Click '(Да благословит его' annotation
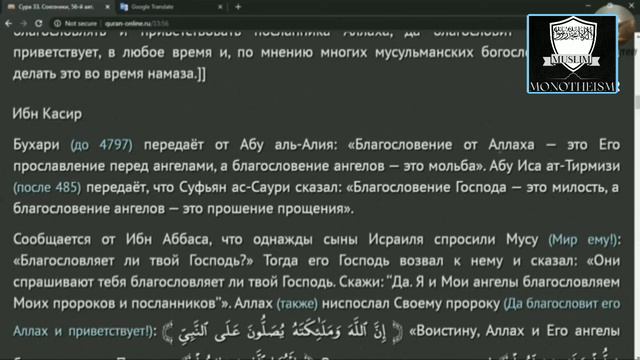640x360 pixels. 562,304
